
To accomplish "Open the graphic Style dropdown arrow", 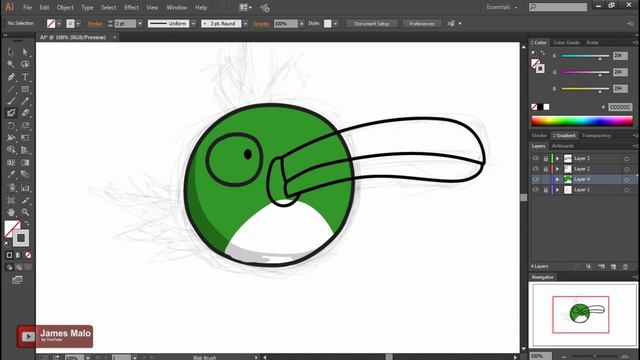I will coord(336,24).
